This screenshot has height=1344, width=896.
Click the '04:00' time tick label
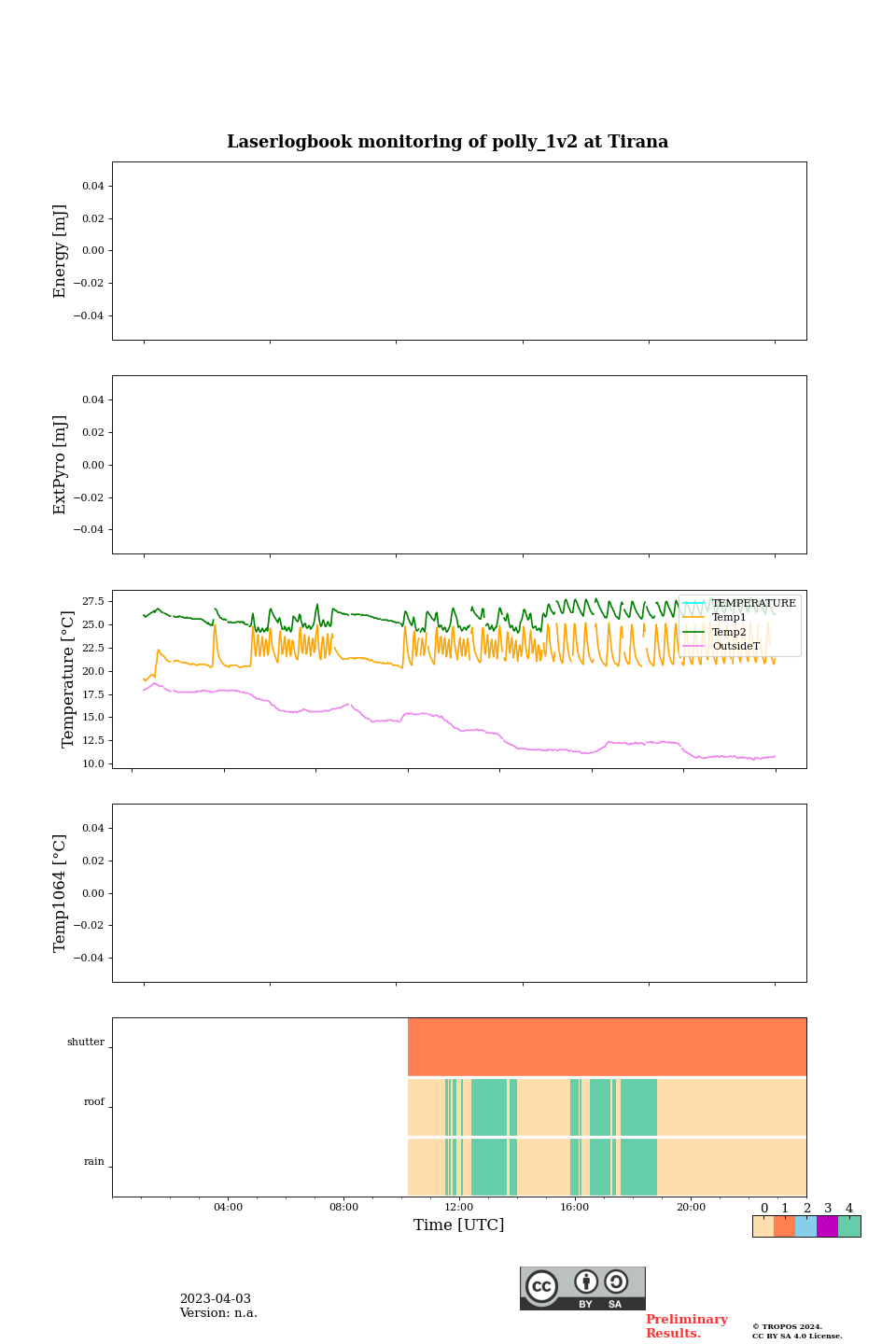coord(228,1208)
